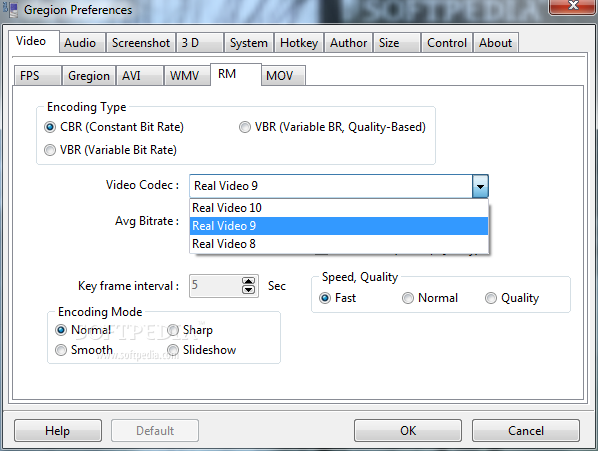Pick Real Video 9 from the list
This screenshot has width=598, height=451.
tap(339, 226)
